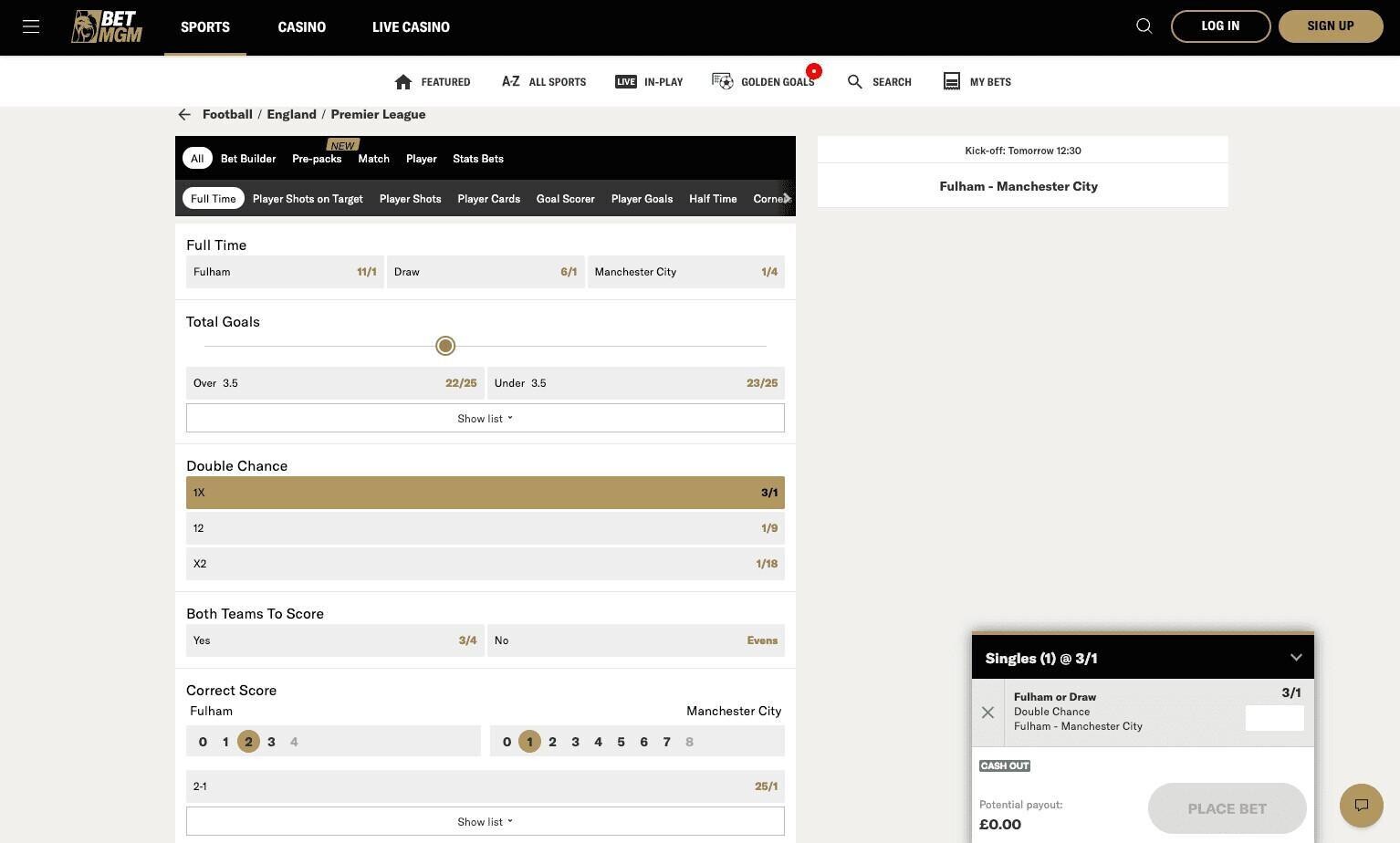The height and width of the screenshot is (843, 1400).
Task: Toggle Draw at 6/1
Action: coord(486,272)
